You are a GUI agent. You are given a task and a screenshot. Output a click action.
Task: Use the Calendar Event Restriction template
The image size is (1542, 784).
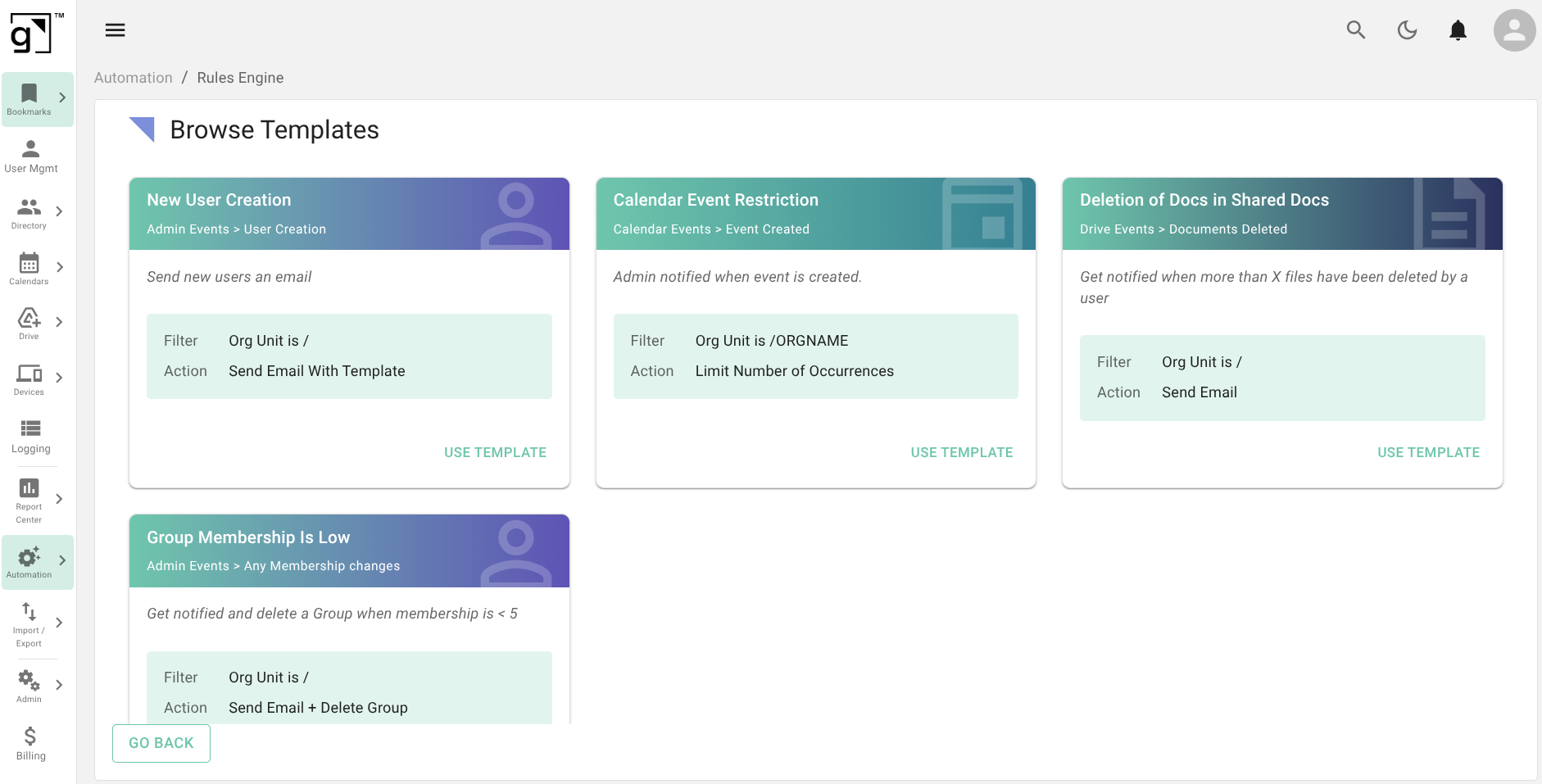(962, 452)
